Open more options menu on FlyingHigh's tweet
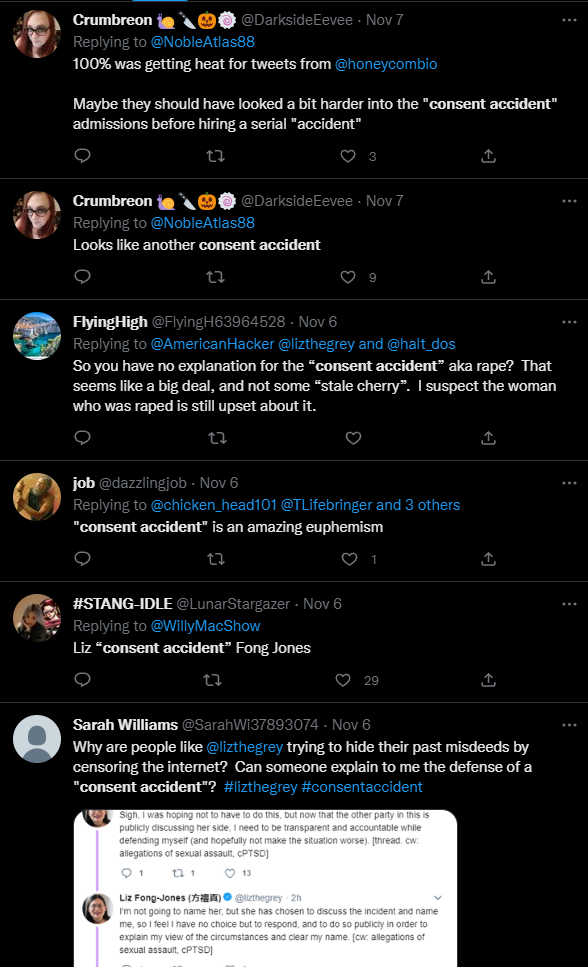The height and width of the screenshot is (967, 588). click(569, 322)
